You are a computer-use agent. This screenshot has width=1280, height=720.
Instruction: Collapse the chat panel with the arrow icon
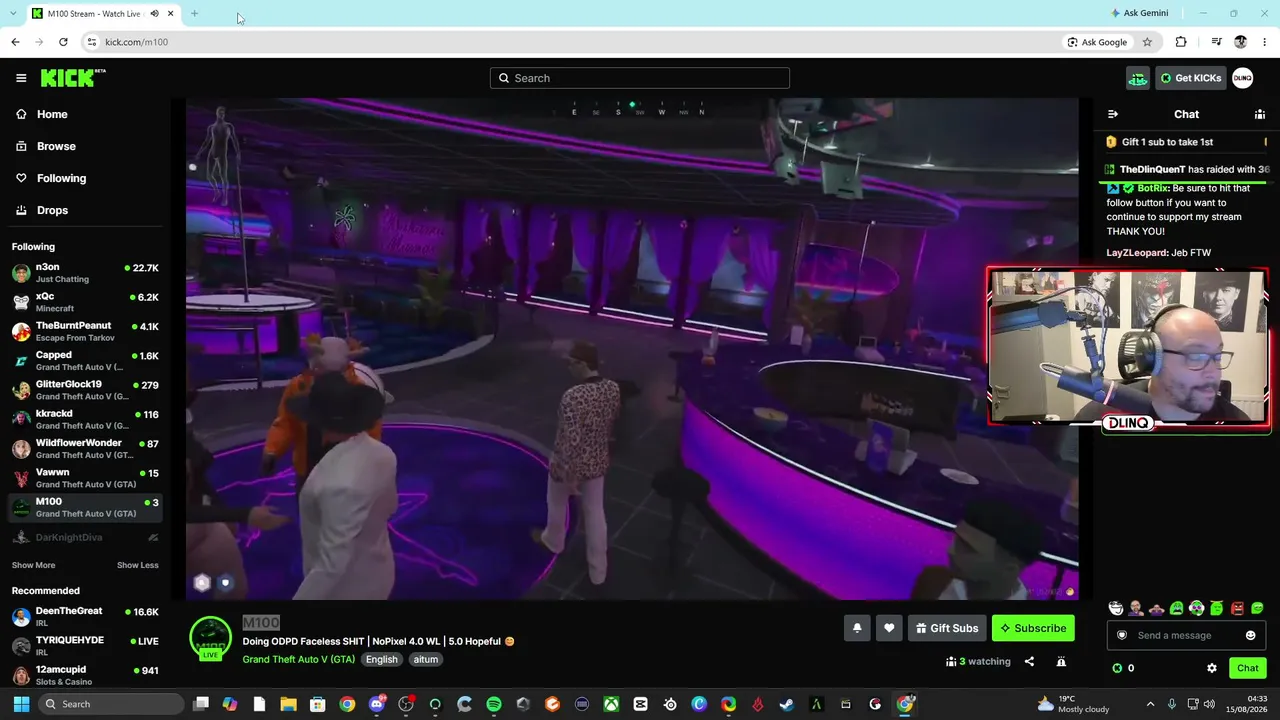pyautogui.click(x=1113, y=114)
